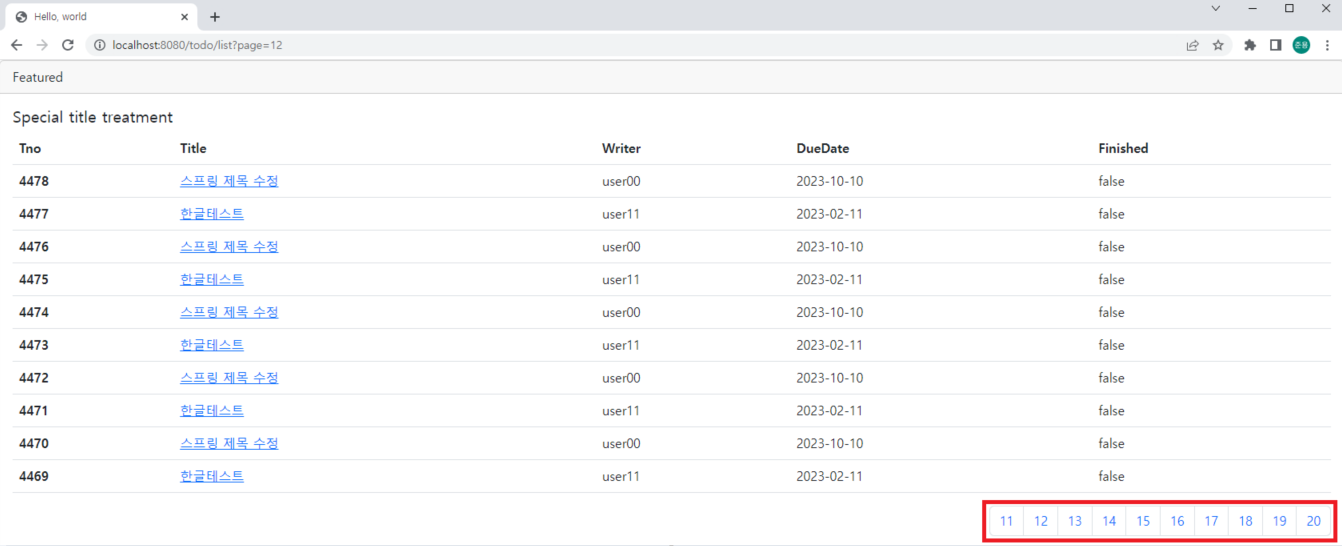Open the Chrome three-dot menu
Screen dimensions: 1342x546
pyautogui.click(x=1327, y=45)
